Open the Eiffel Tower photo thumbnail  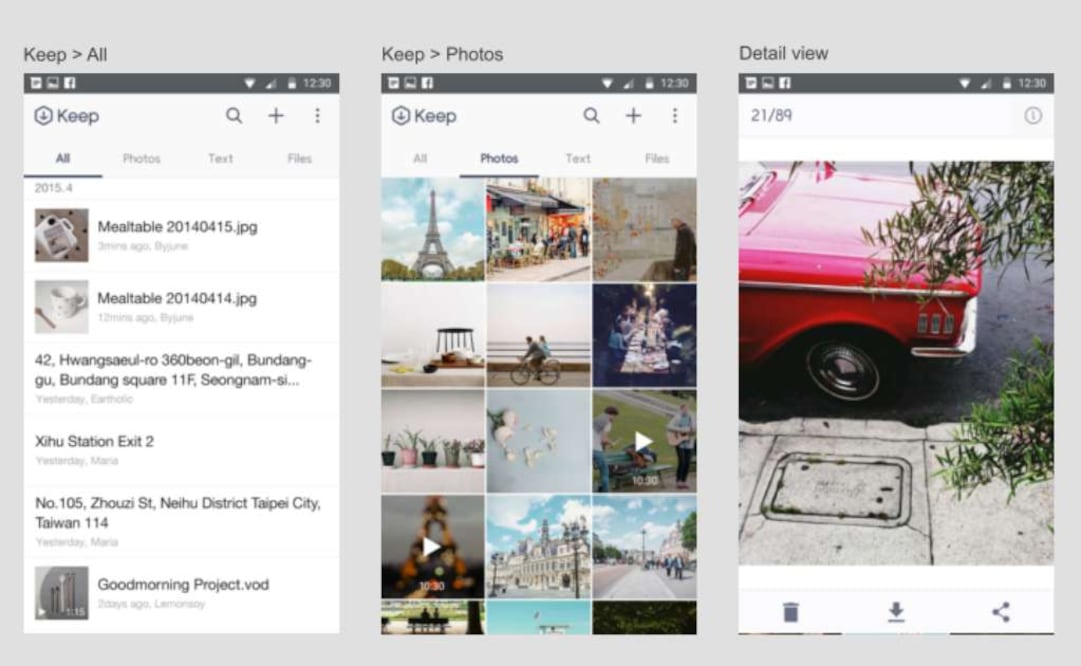[x=432, y=229]
